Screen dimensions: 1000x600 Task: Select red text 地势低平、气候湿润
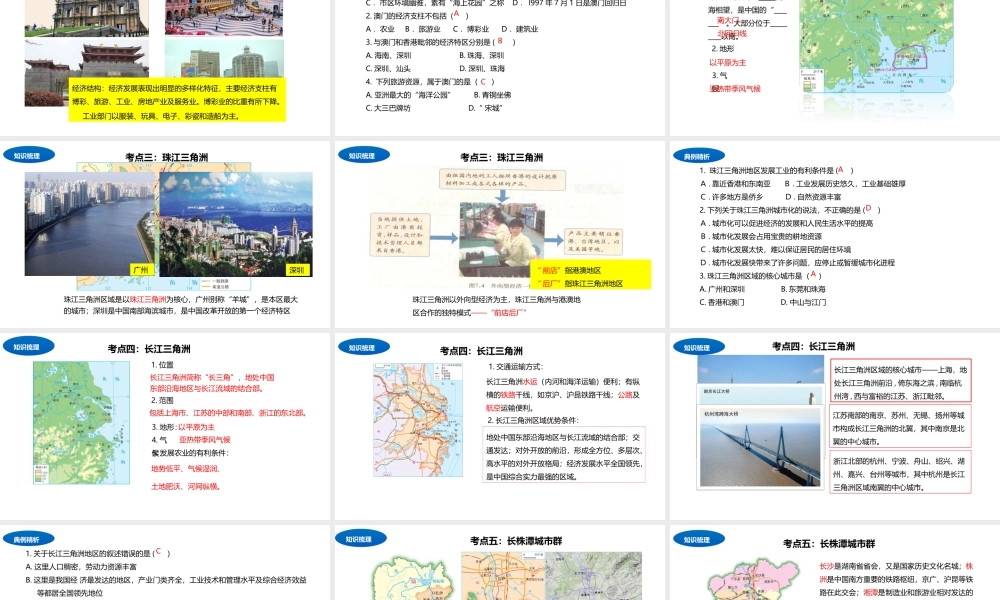tap(186, 468)
